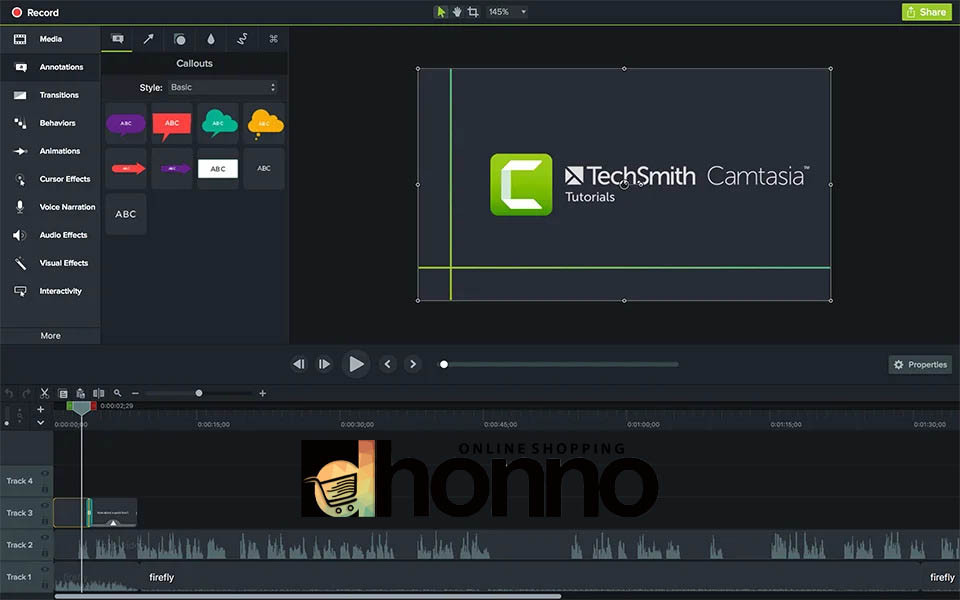
Task: Click the Share button
Action: tap(926, 12)
